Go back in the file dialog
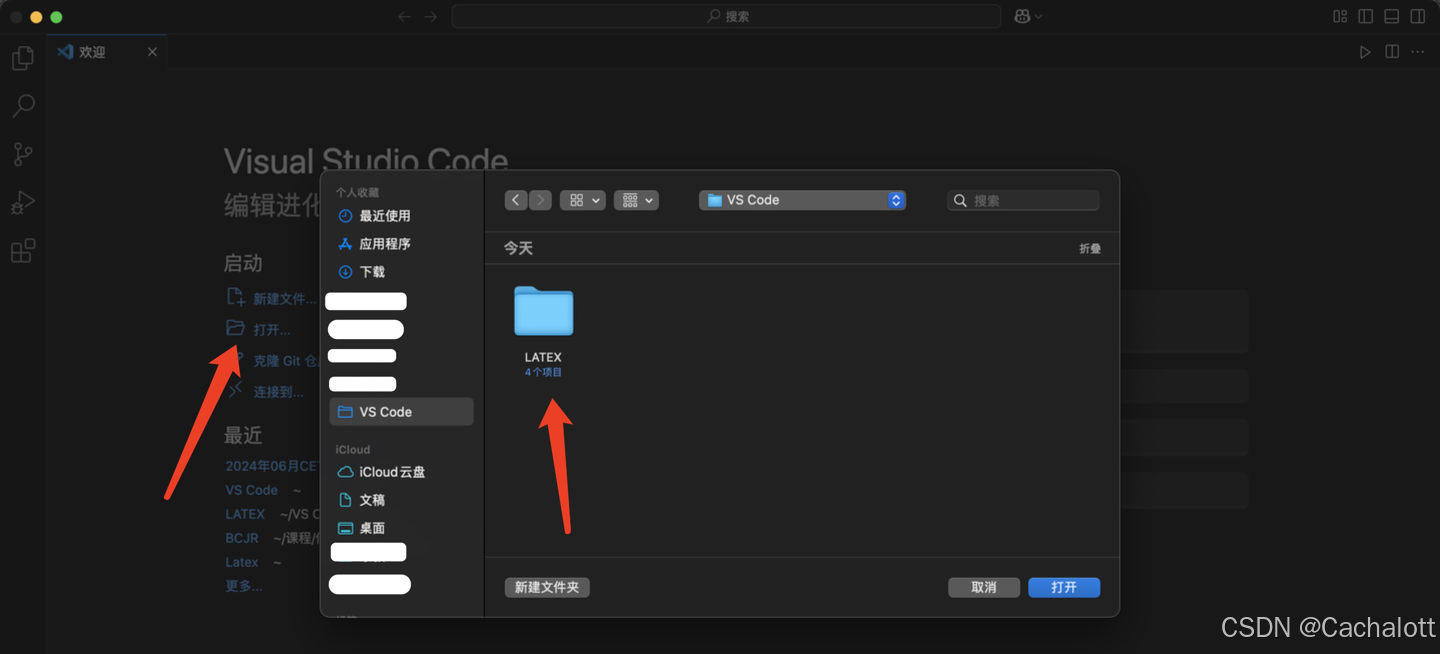 coord(516,200)
